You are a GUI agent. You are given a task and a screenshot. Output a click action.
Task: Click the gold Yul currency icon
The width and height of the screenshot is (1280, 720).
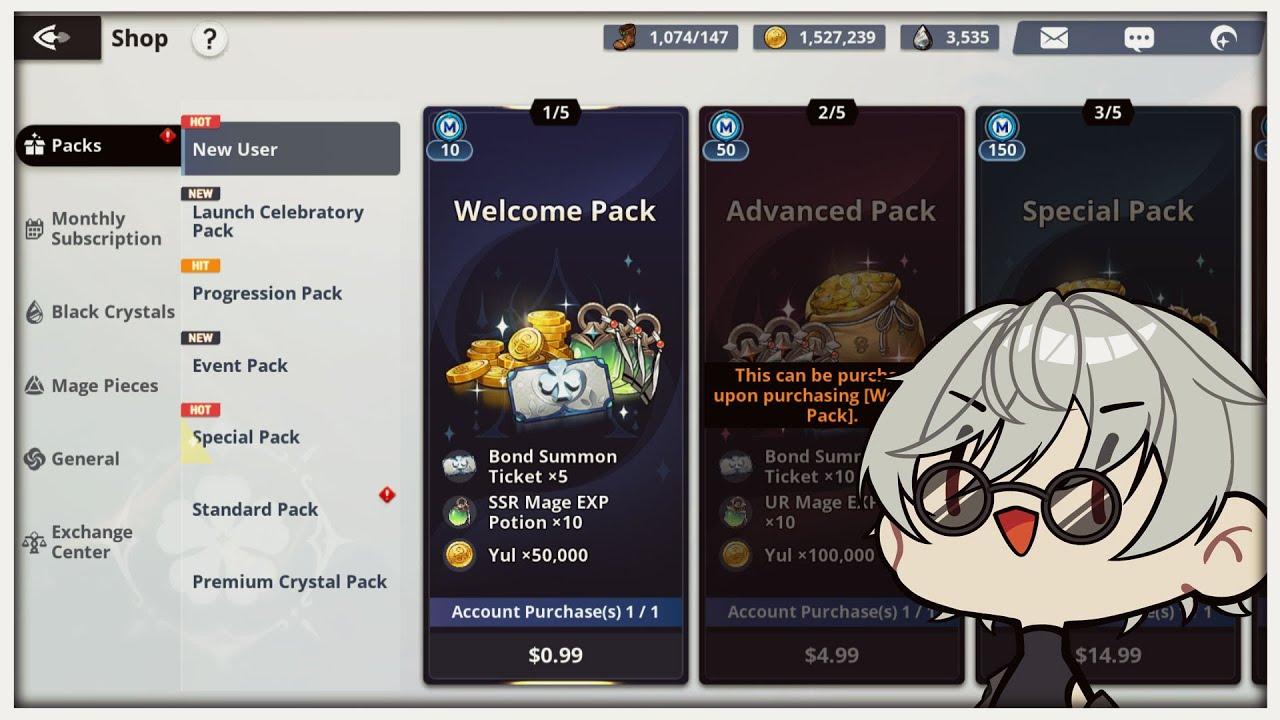775,38
